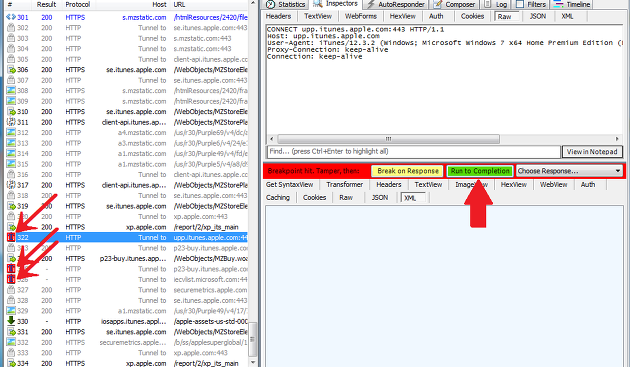
Task: Click the image icon of session 308
Action: 11,90
